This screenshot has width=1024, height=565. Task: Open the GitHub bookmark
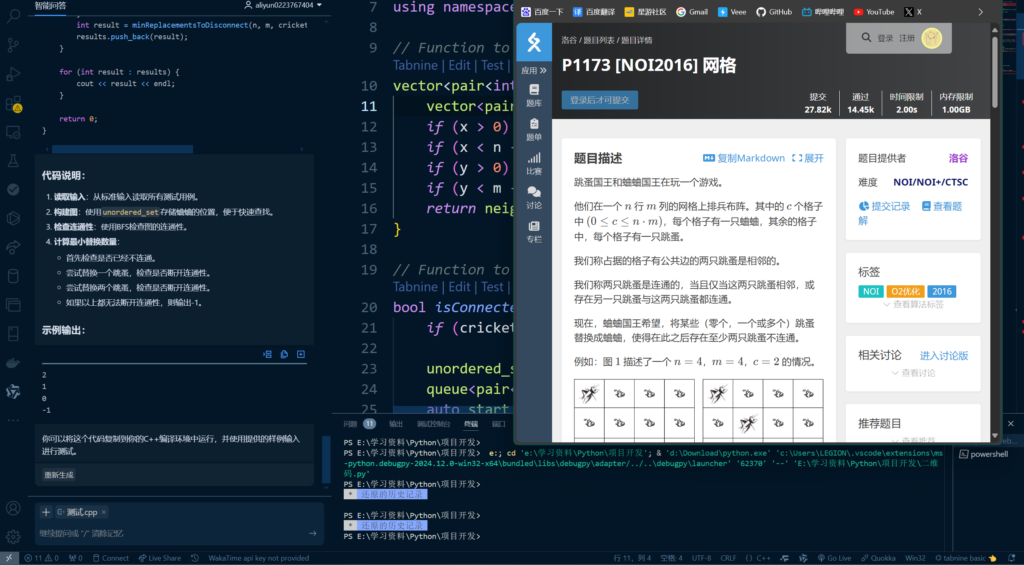click(774, 12)
